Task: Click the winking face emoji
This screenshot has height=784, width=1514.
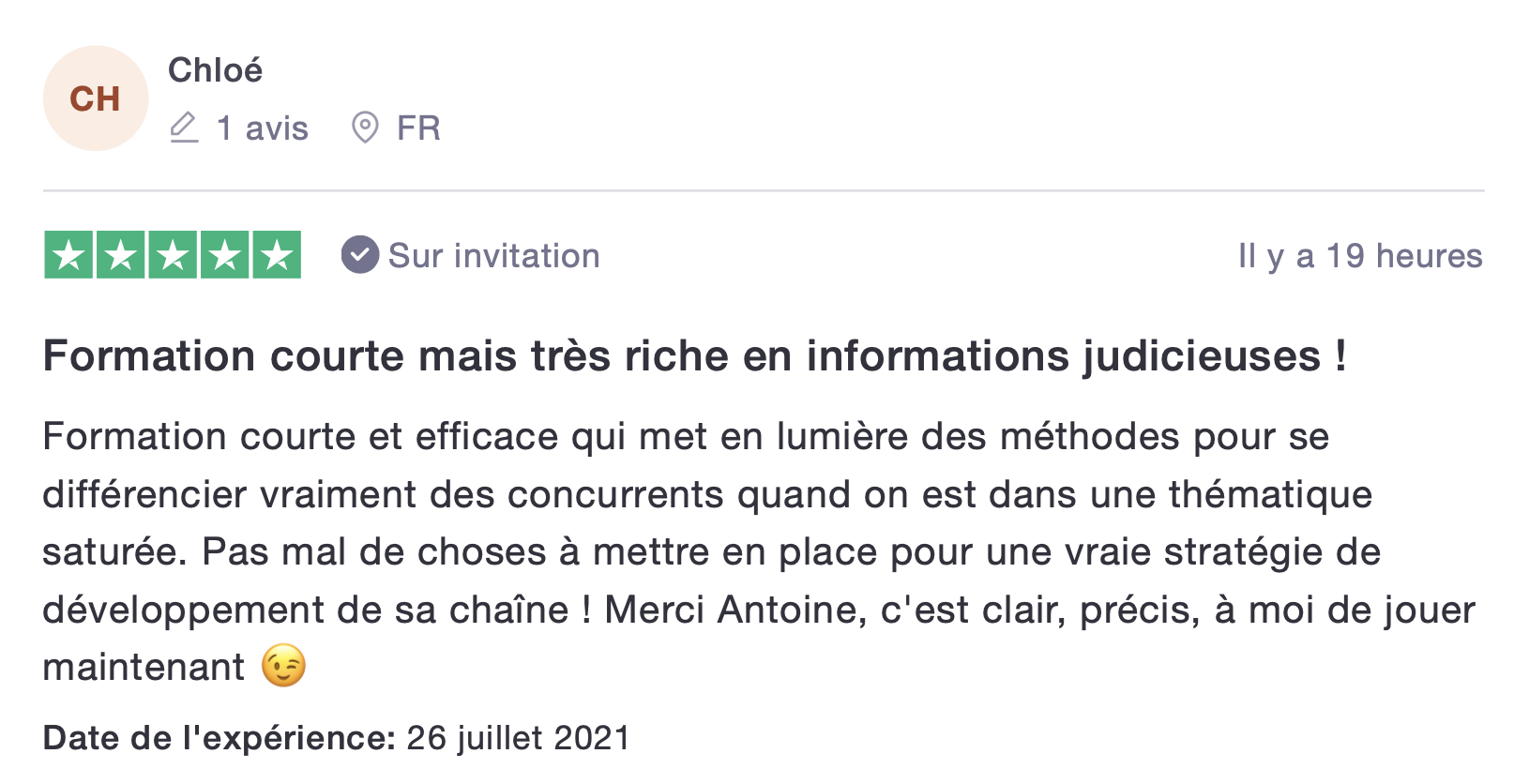Action: (283, 667)
